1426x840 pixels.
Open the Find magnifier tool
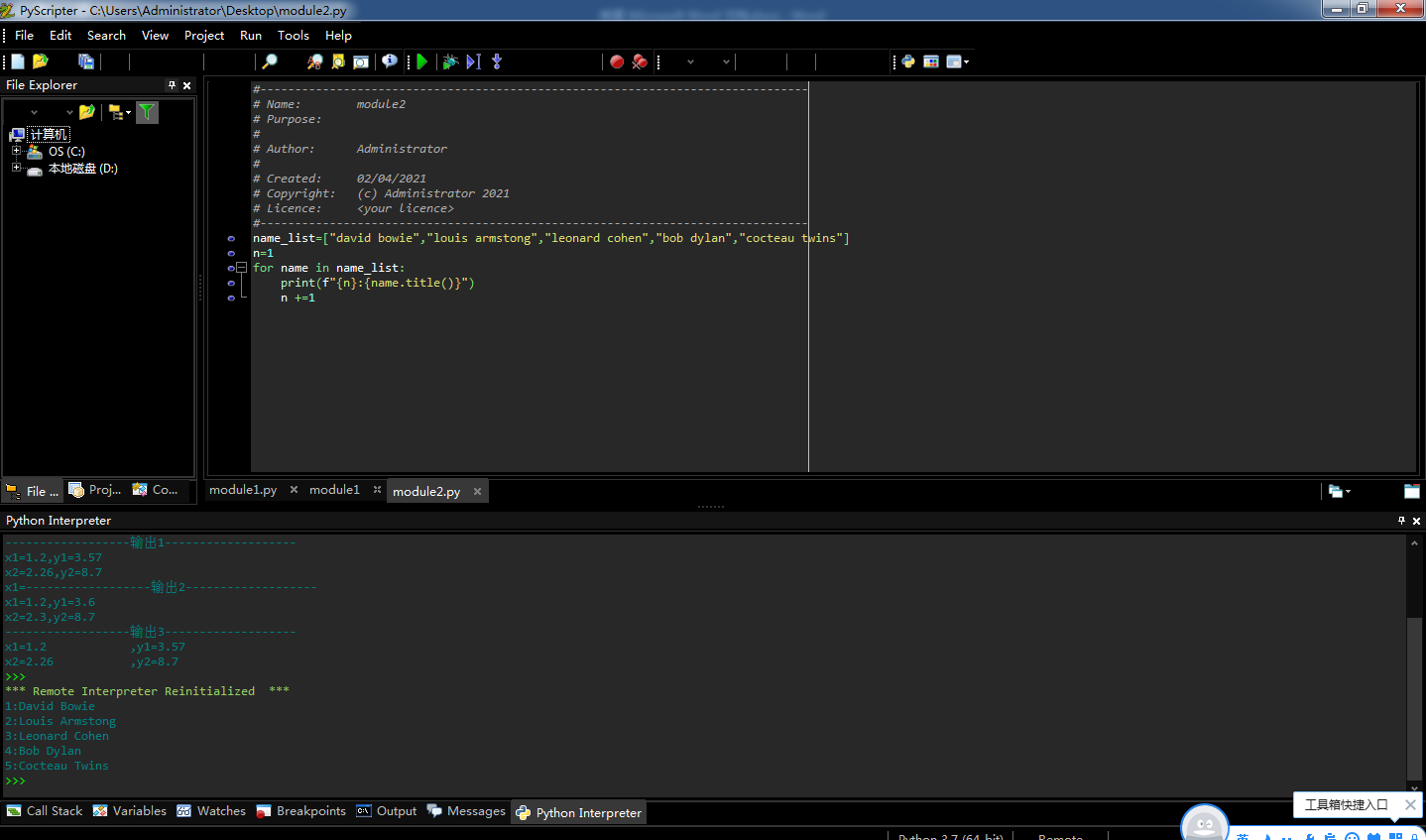(269, 61)
